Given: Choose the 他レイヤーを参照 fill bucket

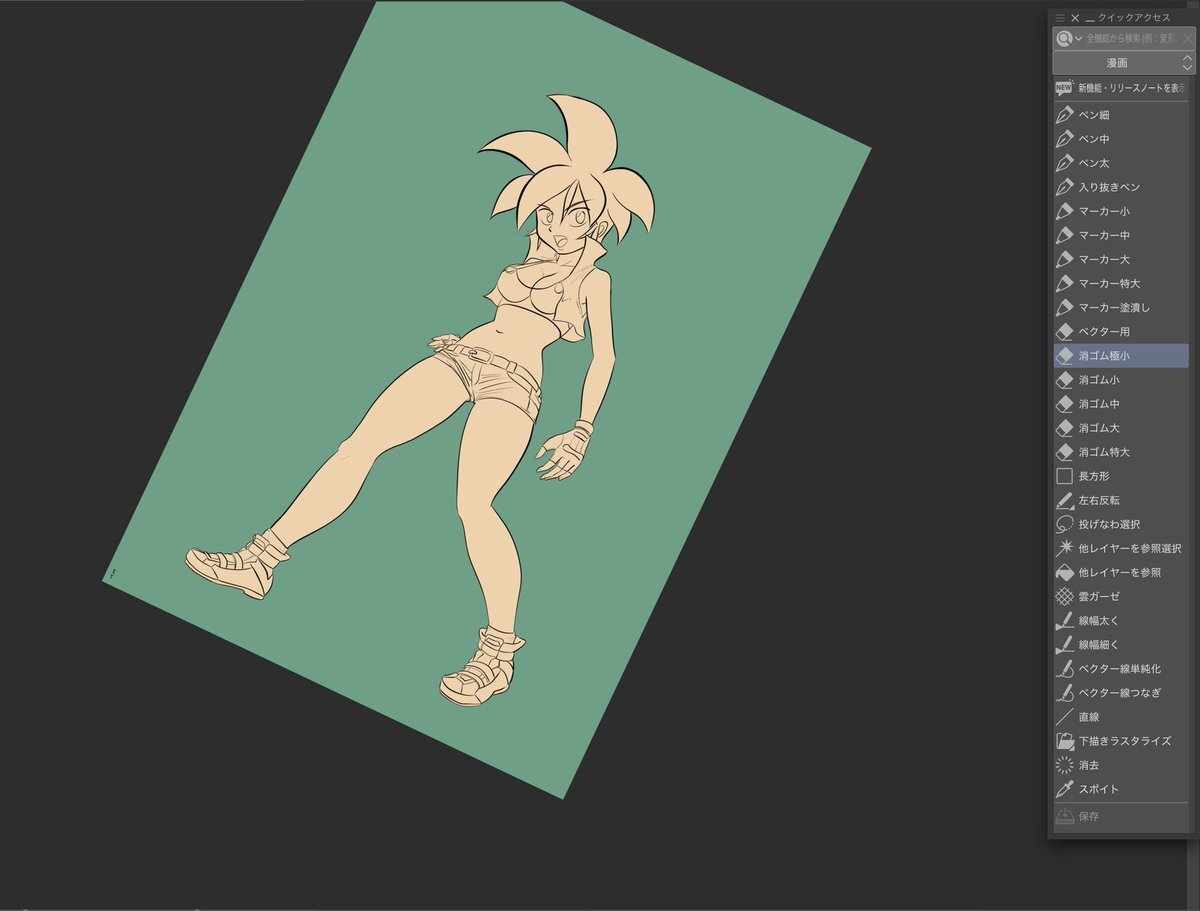Looking at the screenshot, I should 1120,572.
